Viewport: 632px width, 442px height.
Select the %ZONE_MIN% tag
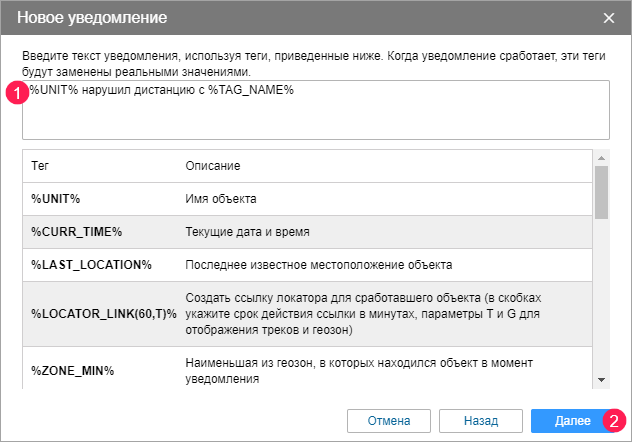pos(72,370)
